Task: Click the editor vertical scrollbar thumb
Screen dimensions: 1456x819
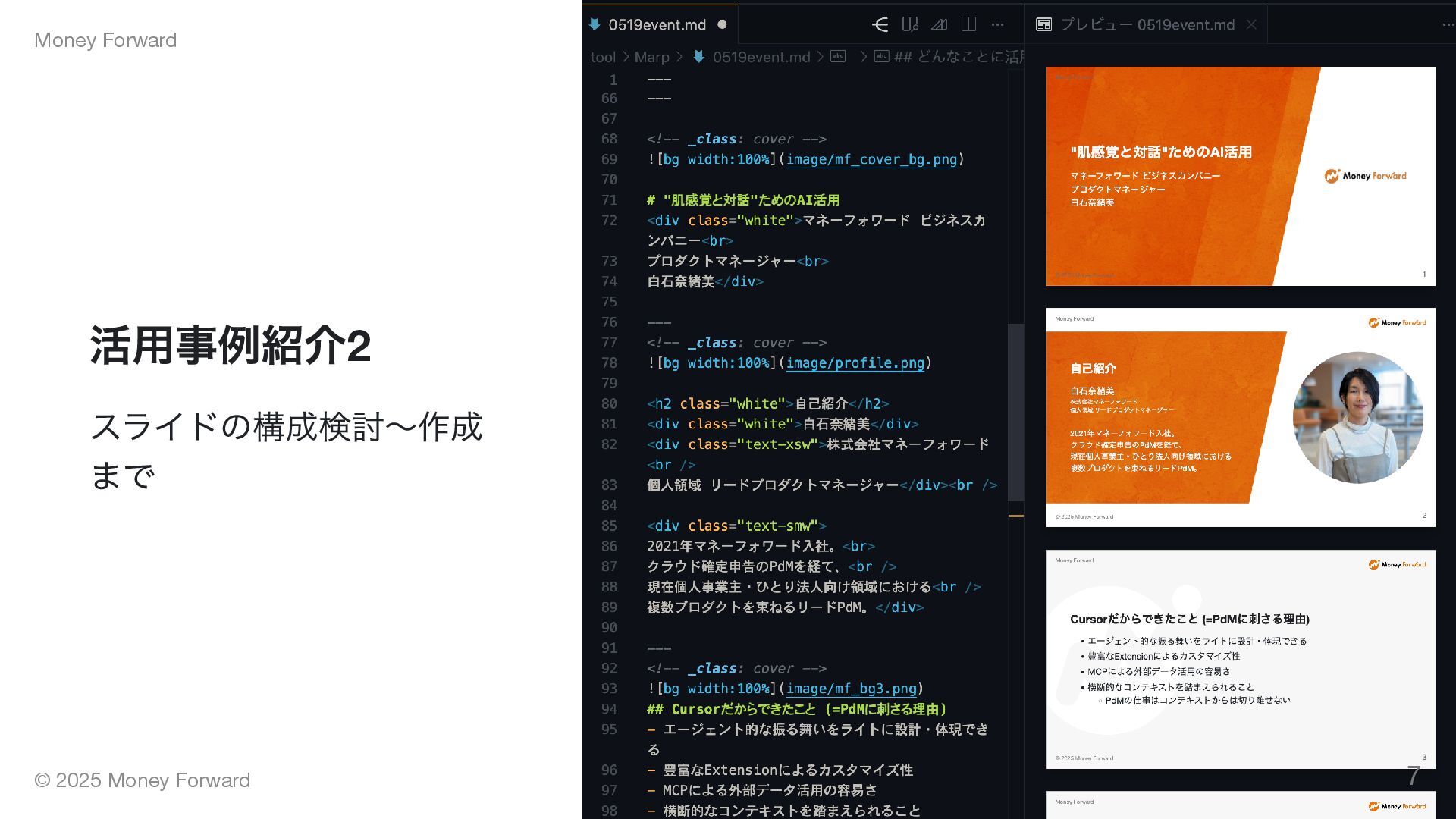Action: point(1015,412)
